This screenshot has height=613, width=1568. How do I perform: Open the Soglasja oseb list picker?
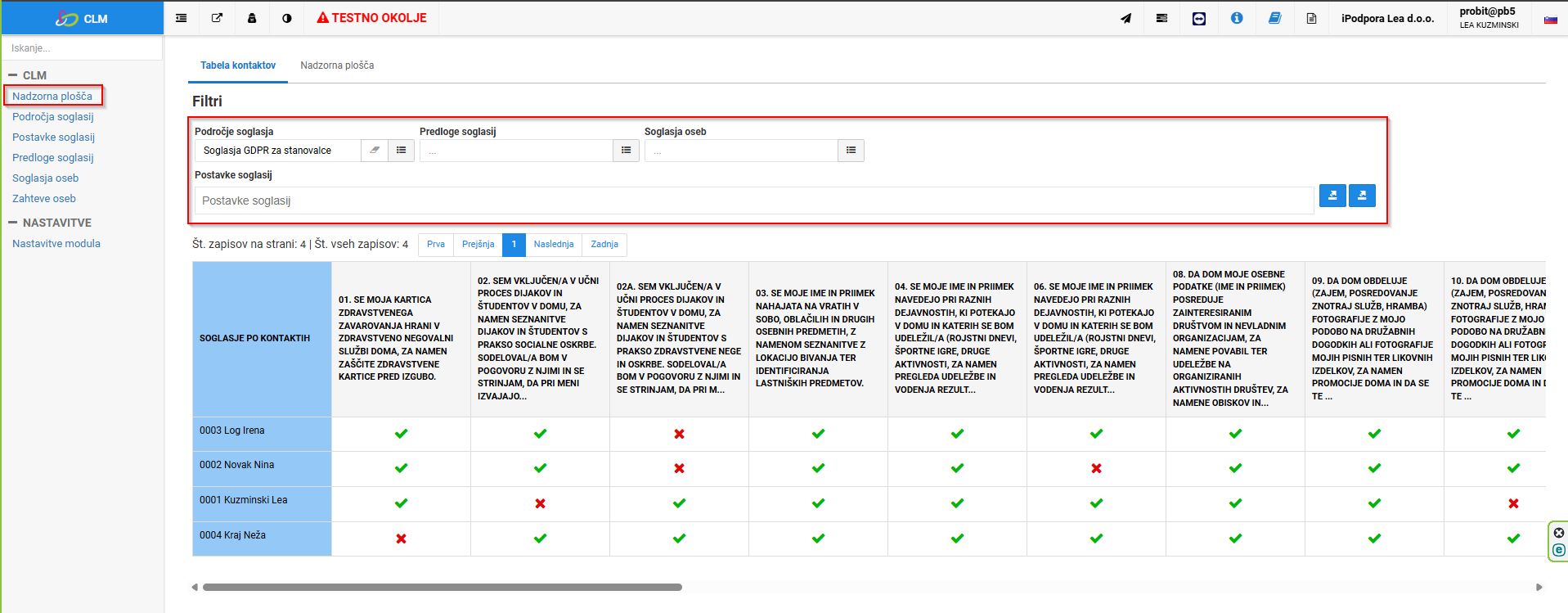point(851,151)
